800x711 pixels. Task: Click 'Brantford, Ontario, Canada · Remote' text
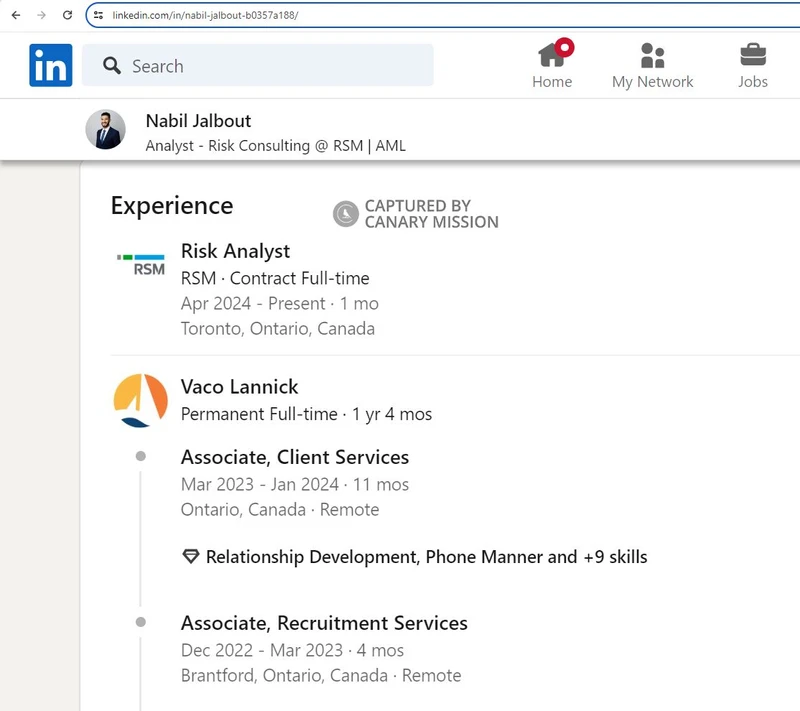click(321, 675)
